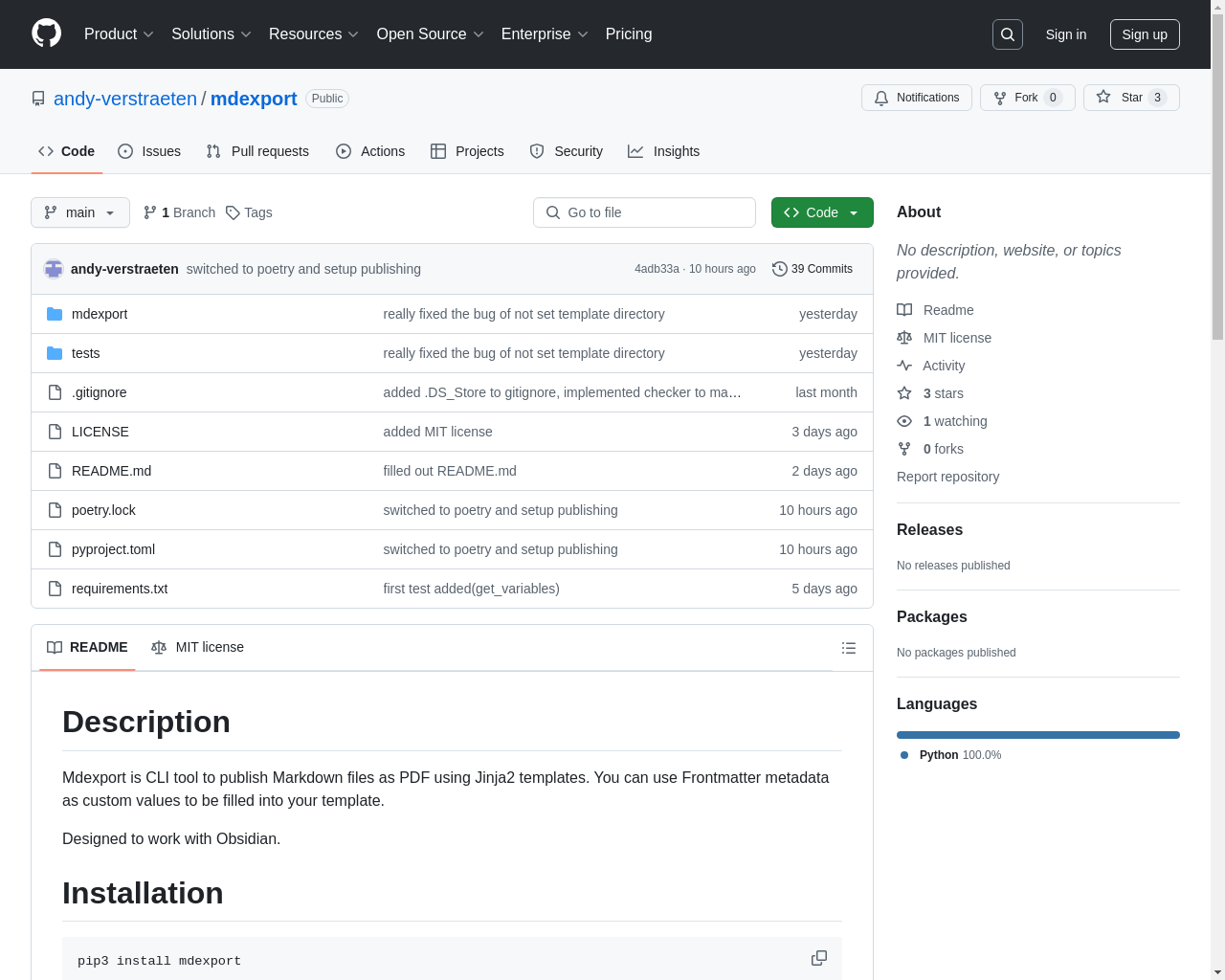Open the Releases heading link
The height and width of the screenshot is (980, 1225).
tap(929, 530)
